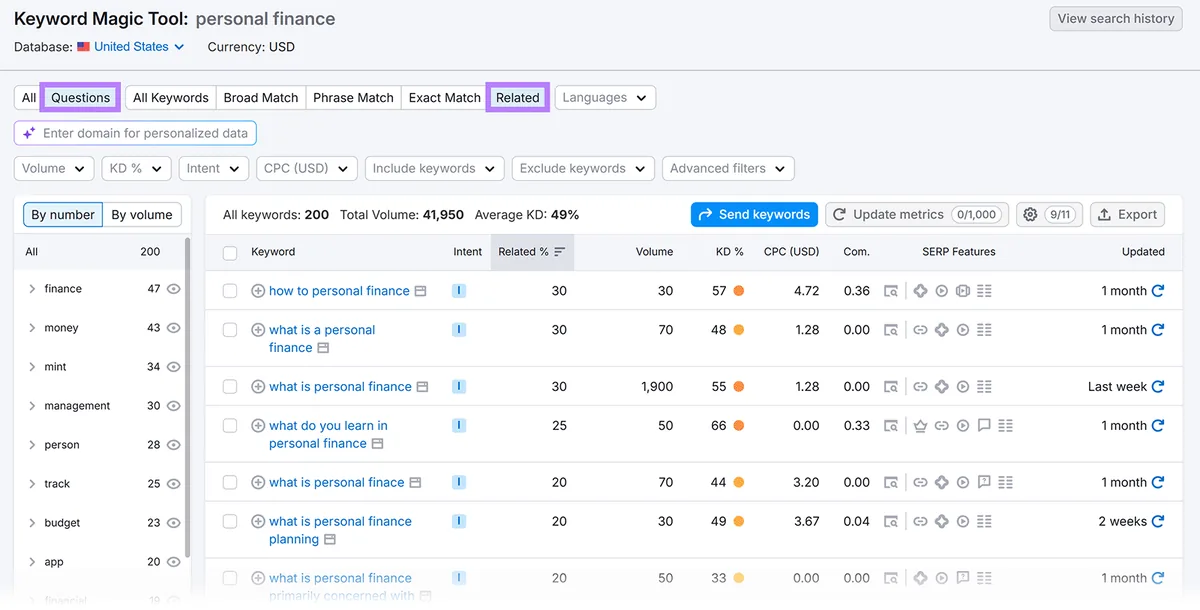Open SERP view icon after 'what is personal finace'
Screen dimensions: 1200x610
(x=415, y=482)
